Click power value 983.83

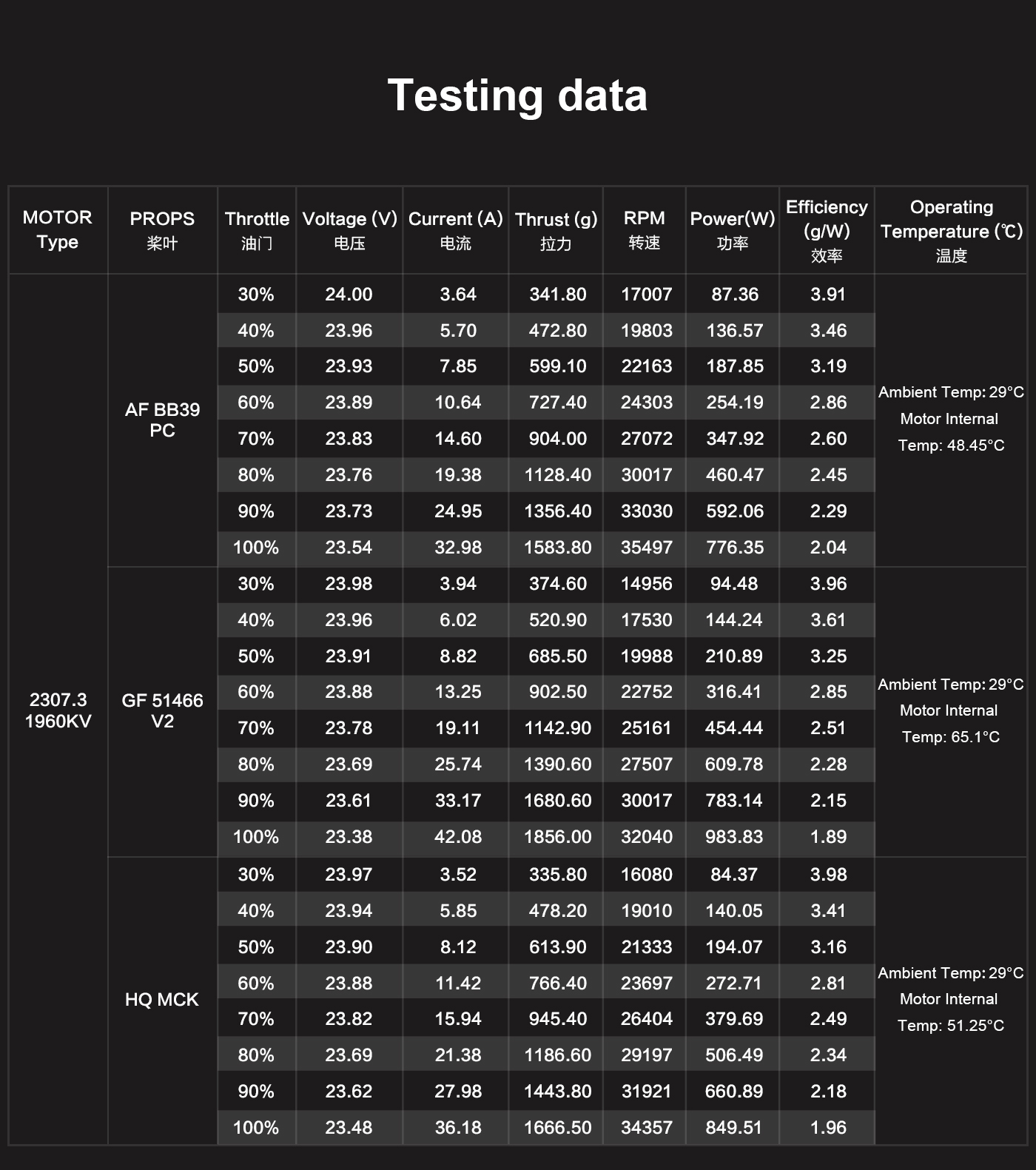pyautogui.click(x=734, y=837)
